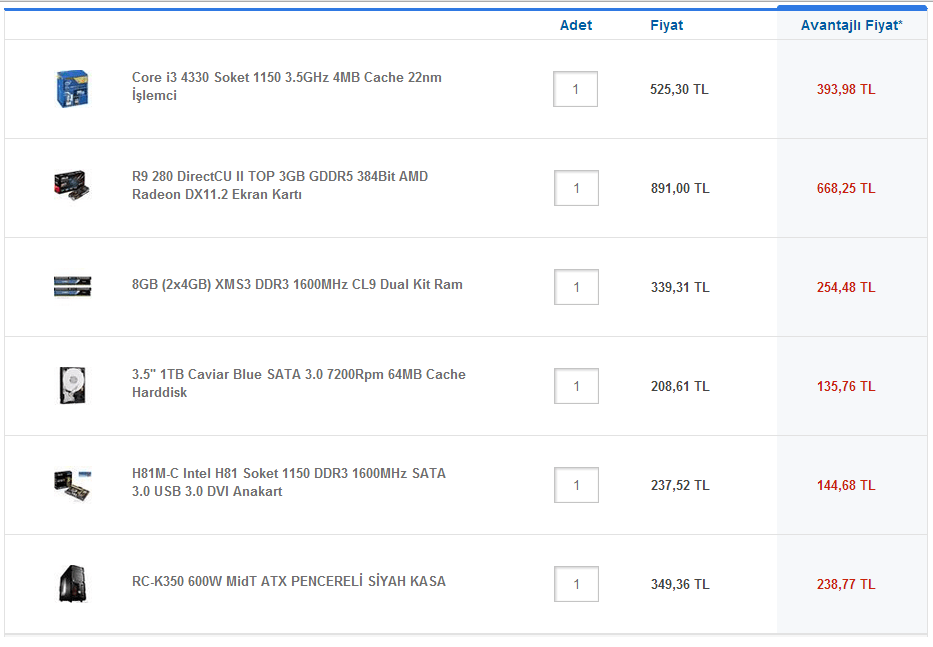
Task: Select the discounted price 668,25 TL
Action: coord(846,188)
